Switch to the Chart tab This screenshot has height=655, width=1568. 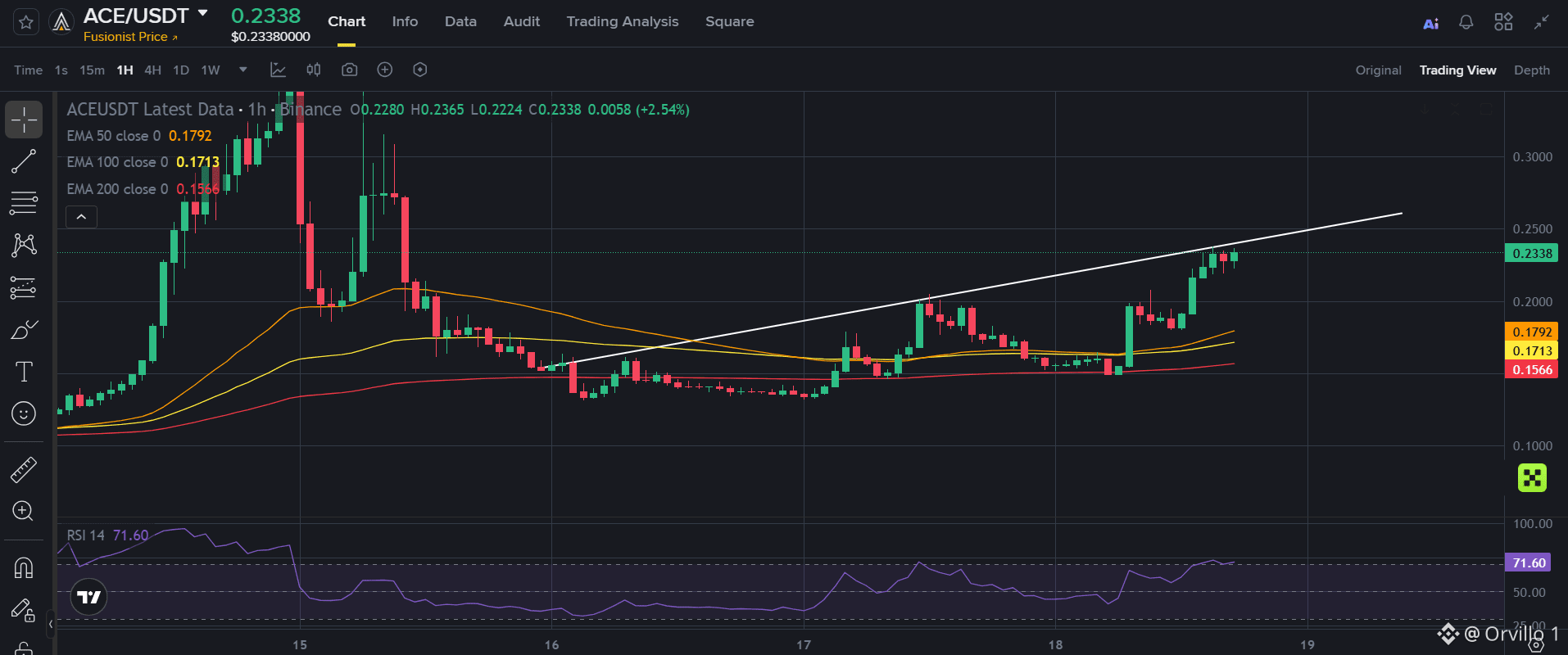click(347, 21)
